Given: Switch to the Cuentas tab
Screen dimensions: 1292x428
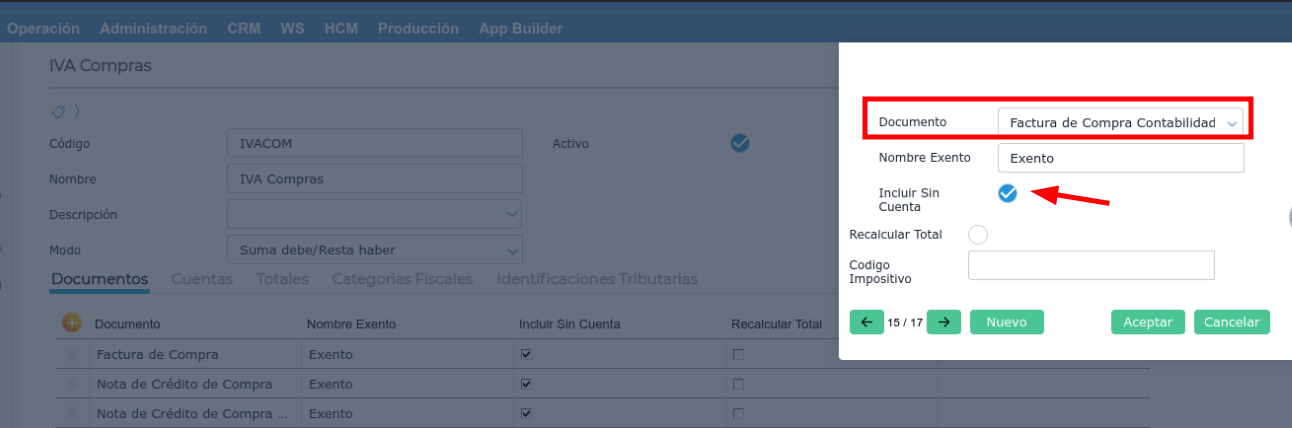Looking at the screenshot, I should (x=202, y=279).
